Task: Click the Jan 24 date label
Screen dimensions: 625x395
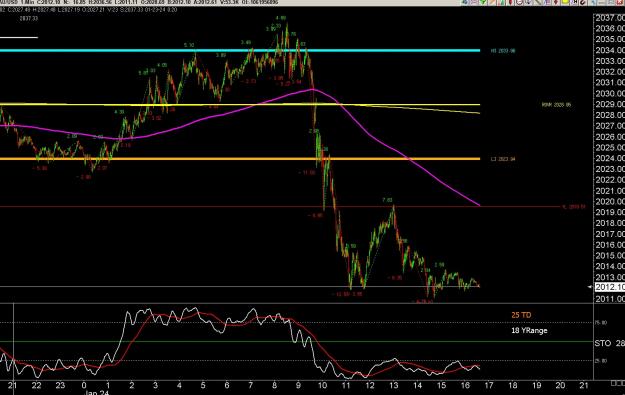Action: point(97,393)
